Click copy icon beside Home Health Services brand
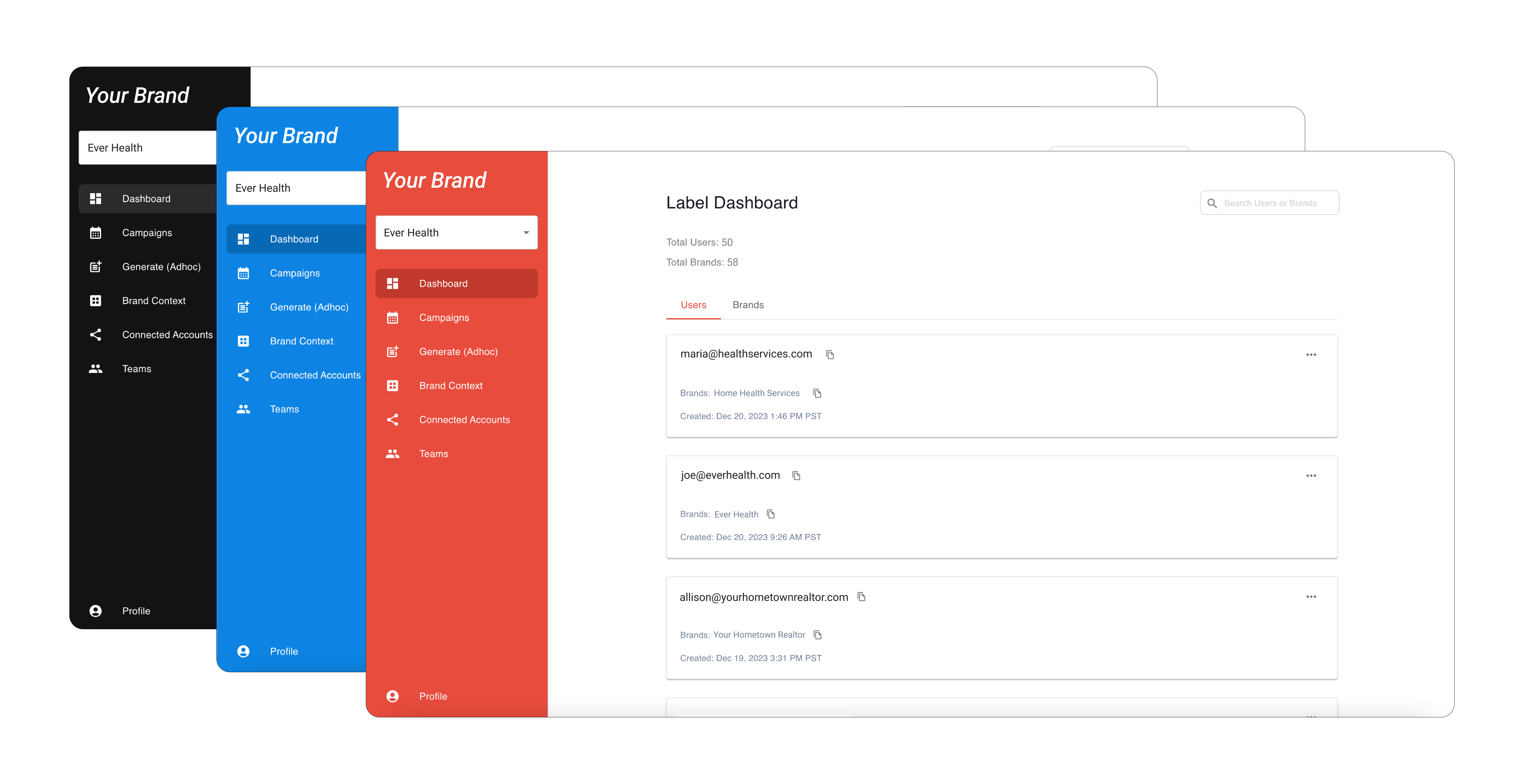Image resolution: width=1524 pixels, height=784 pixels. coord(817,393)
